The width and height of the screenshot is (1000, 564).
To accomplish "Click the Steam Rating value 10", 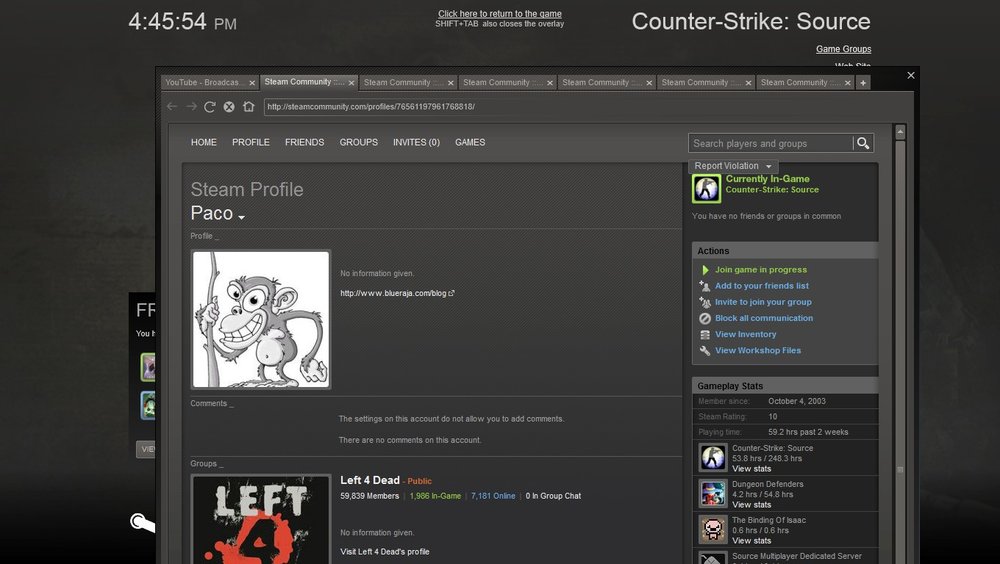I will tap(772, 417).
